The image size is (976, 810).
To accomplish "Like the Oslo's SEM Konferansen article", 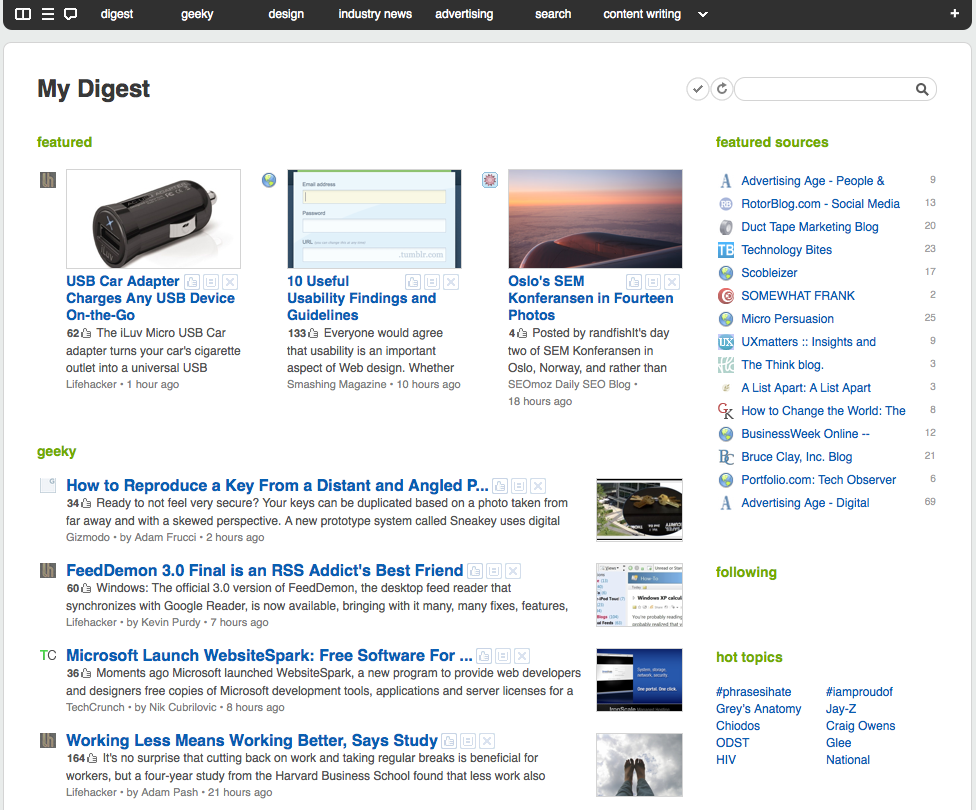I will [634, 282].
